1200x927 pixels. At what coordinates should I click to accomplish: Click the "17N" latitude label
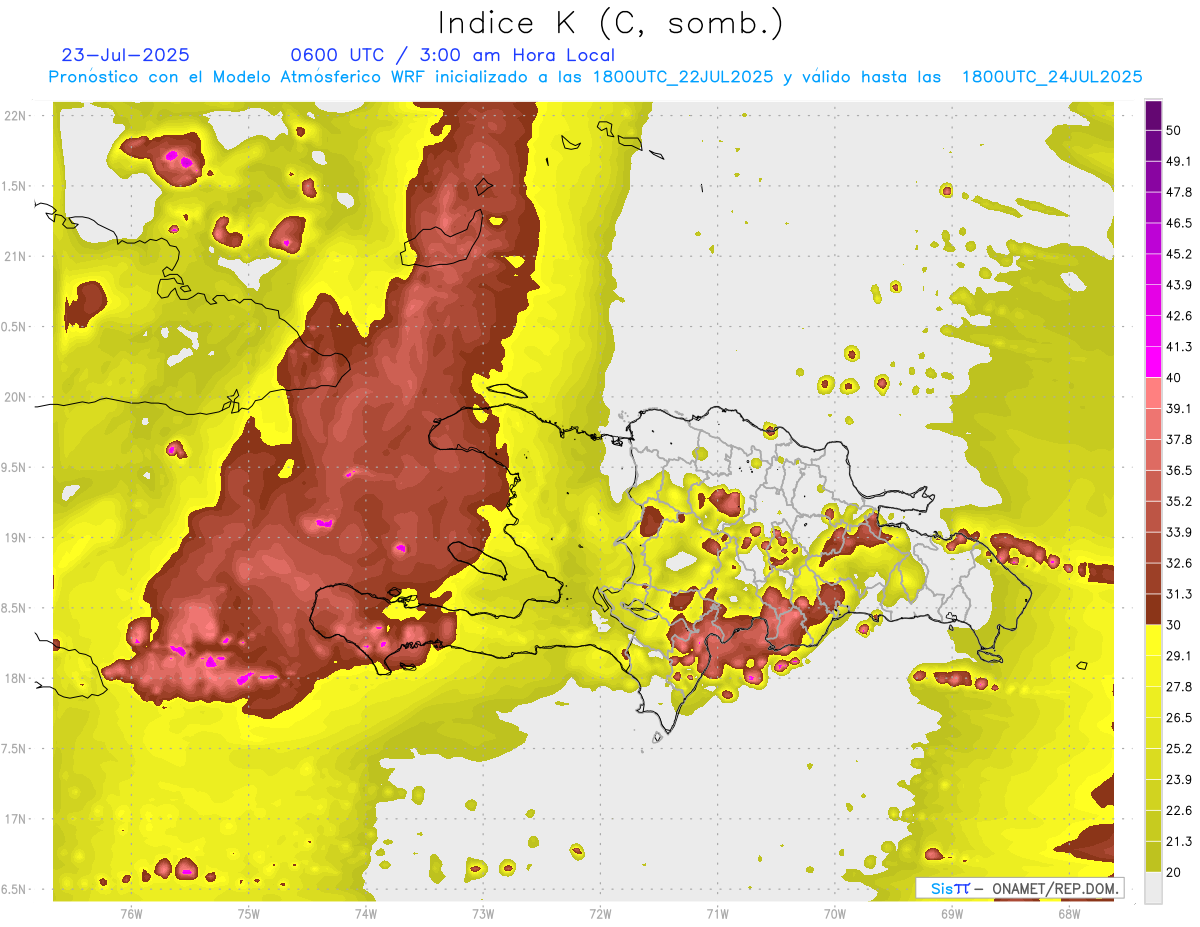(x=16, y=819)
